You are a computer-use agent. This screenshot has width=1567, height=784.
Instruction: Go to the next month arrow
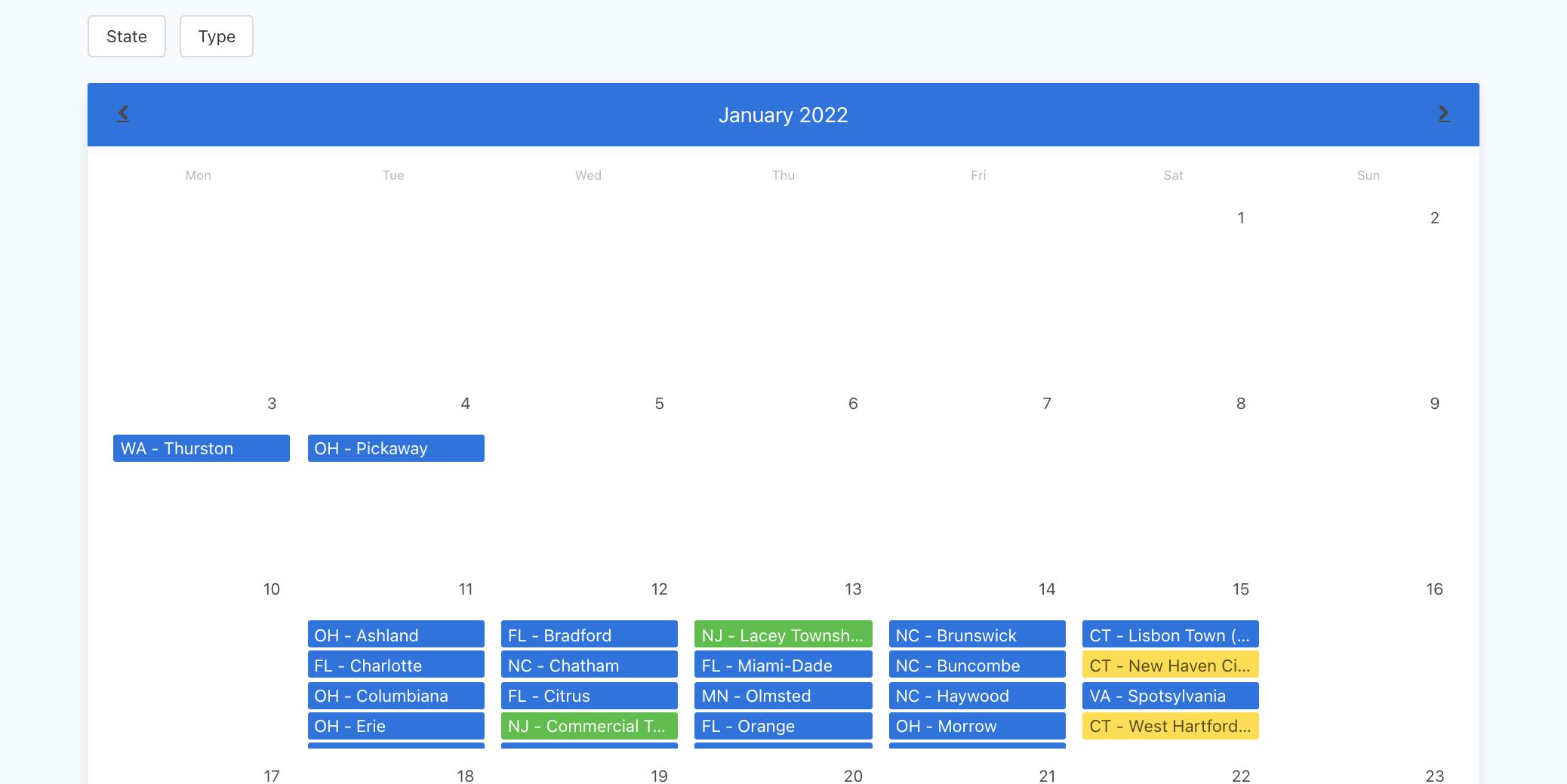pyautogui.click(x=1443, y=114)
